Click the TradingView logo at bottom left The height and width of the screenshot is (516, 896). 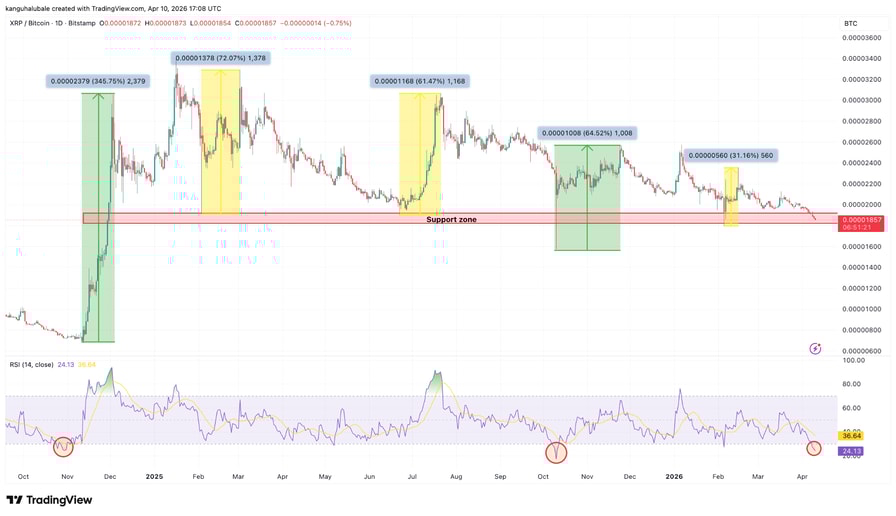(x=49, y=500)
